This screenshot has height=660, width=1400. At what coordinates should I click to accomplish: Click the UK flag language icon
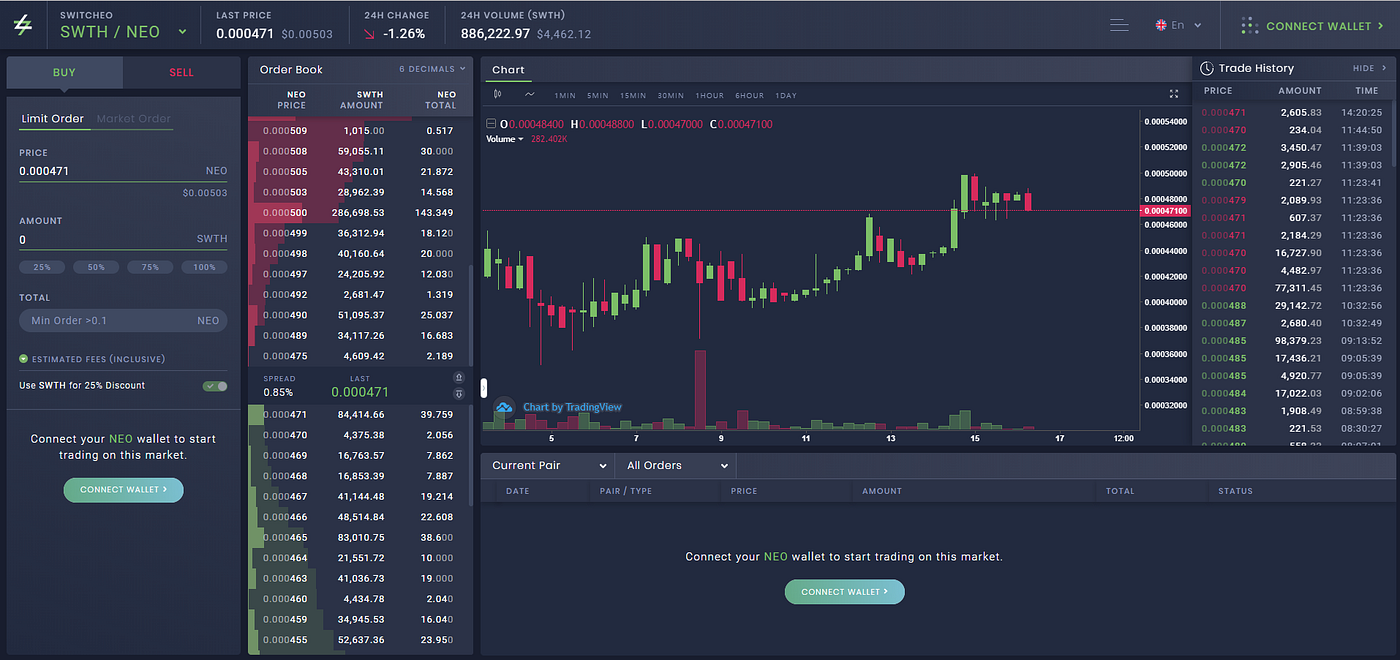(x=1161, y=25)
